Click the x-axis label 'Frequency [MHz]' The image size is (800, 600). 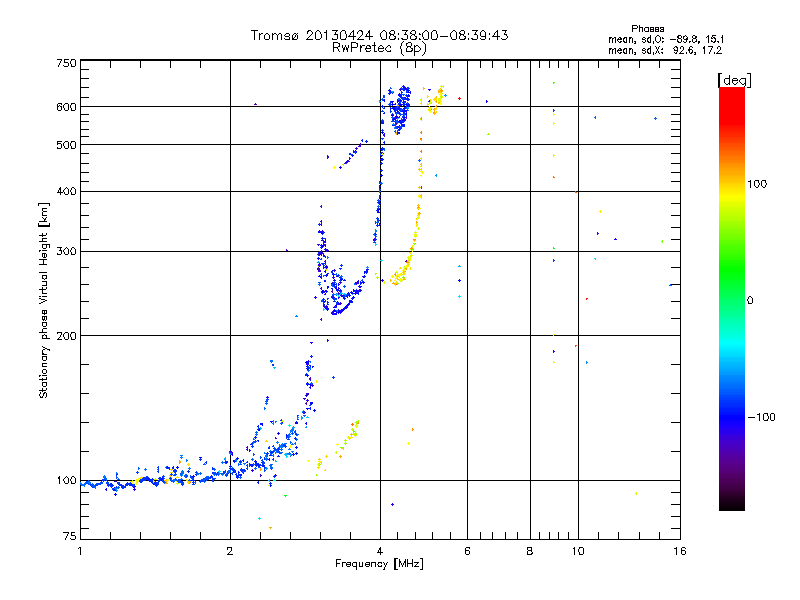(x=379, y=564)
